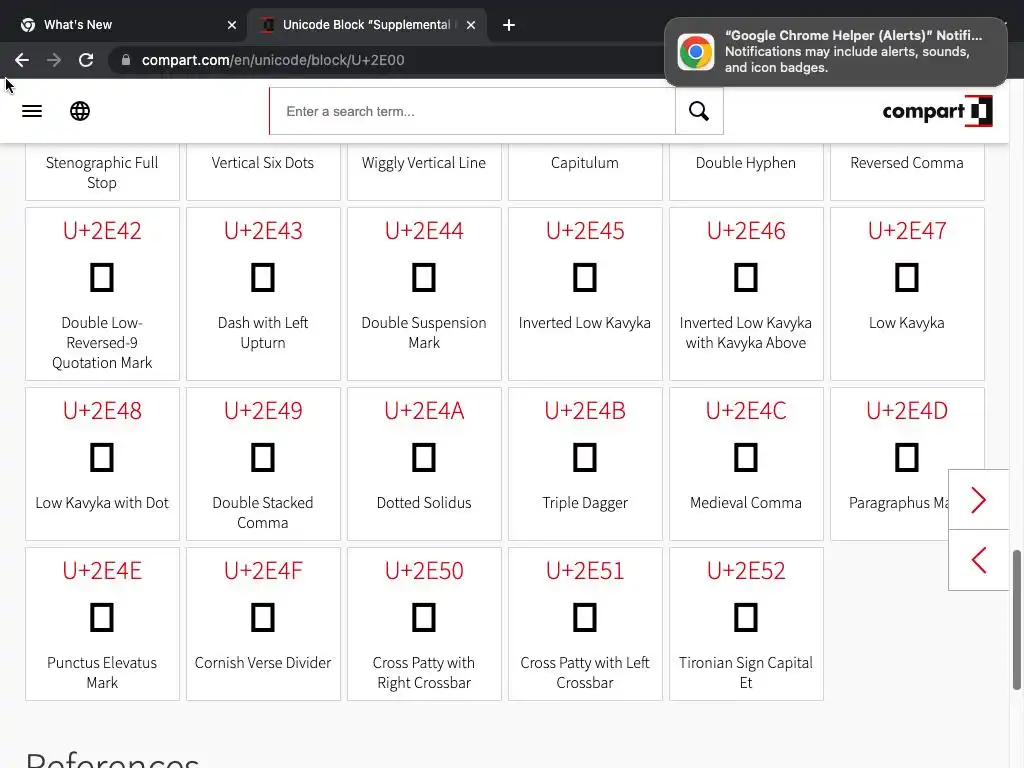Open the U+2E46 character link
Screen dimensions: 1024x768
coord(746,231)
